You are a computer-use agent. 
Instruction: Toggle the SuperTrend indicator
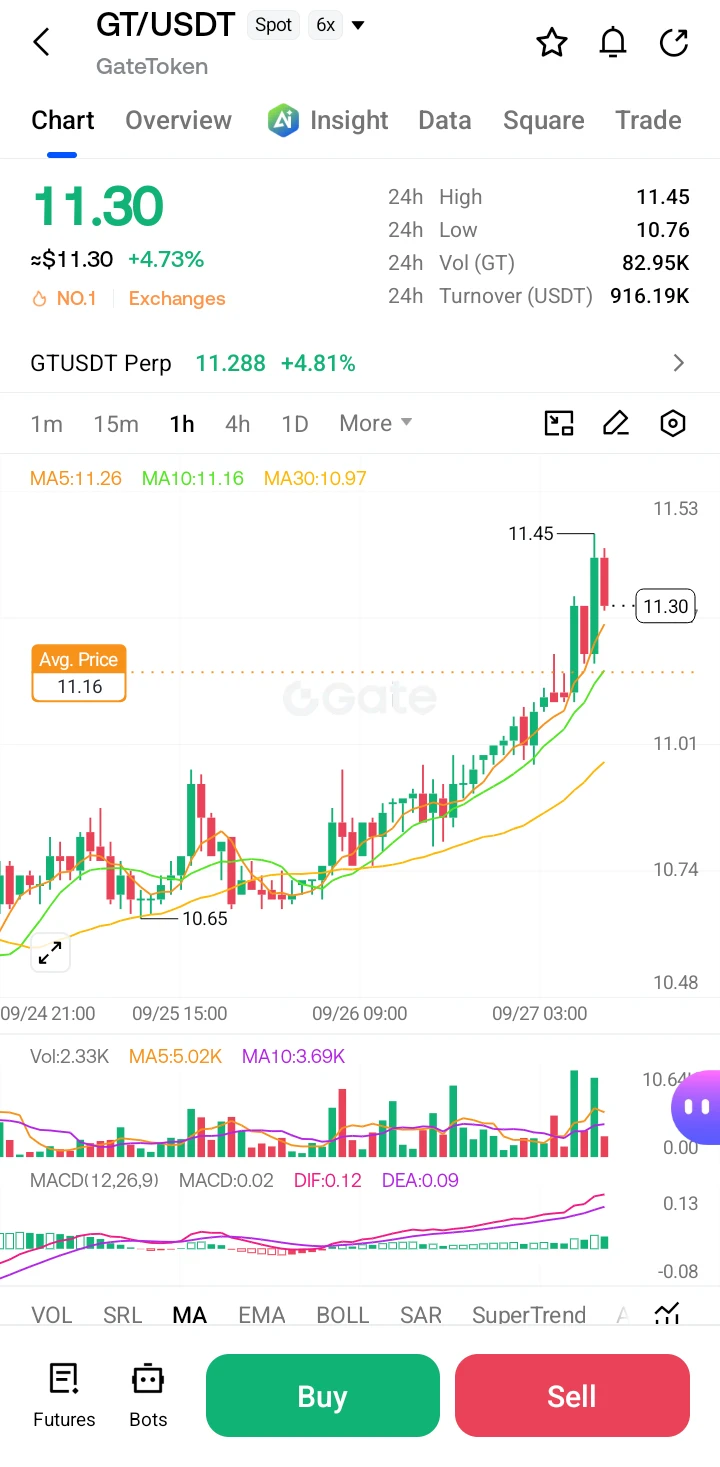pyautogui.click(x=529, y=1315)
